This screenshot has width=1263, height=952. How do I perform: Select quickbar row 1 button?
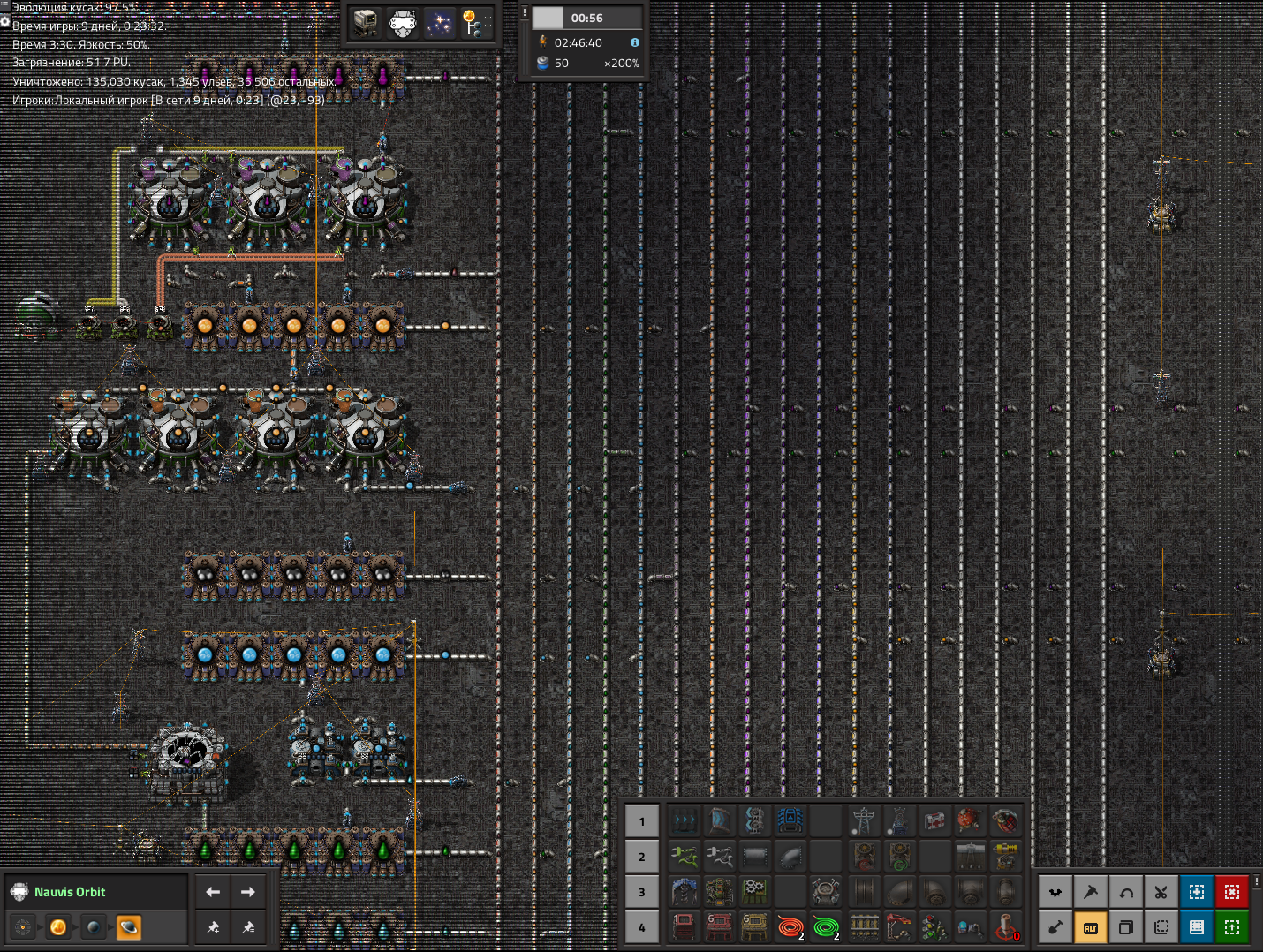[642, 821]
